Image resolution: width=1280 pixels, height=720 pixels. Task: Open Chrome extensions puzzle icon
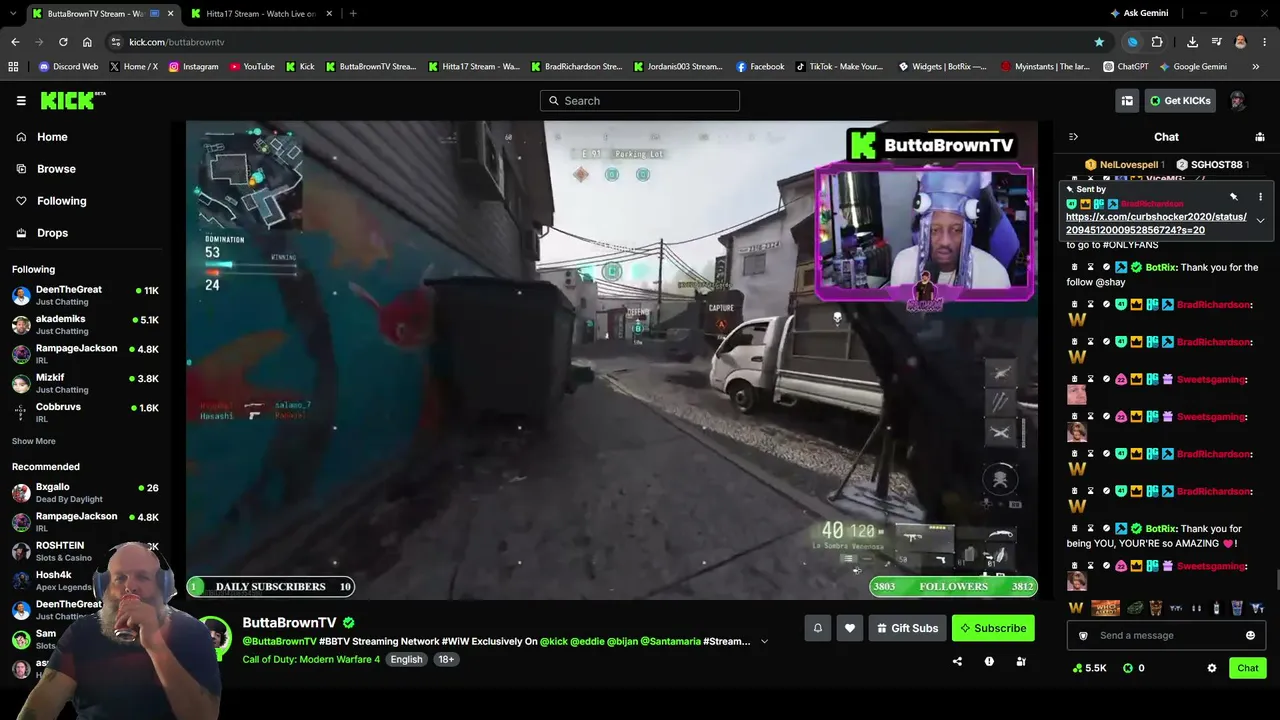[x=1157, y=42]
